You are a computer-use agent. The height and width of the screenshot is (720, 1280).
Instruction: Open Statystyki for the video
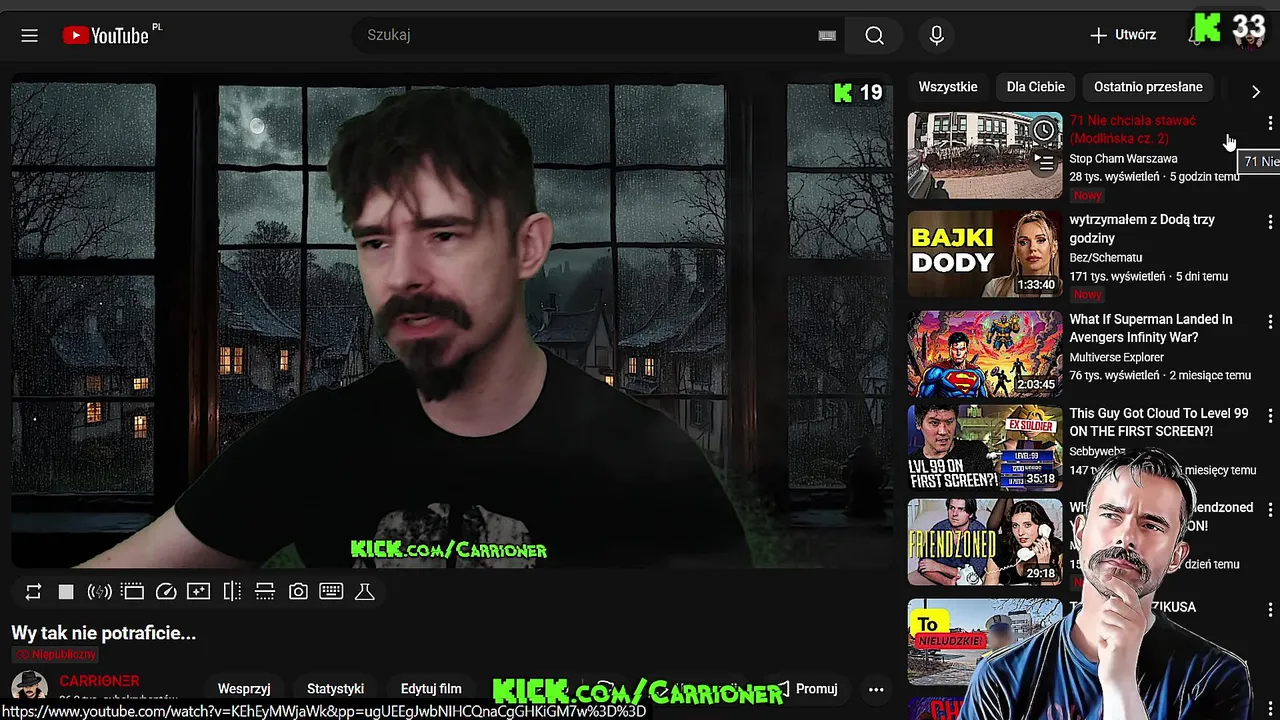point(335,689)
